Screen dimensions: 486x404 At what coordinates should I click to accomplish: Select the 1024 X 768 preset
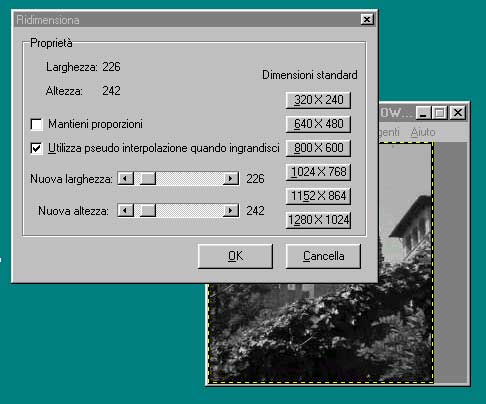point(318,172)
